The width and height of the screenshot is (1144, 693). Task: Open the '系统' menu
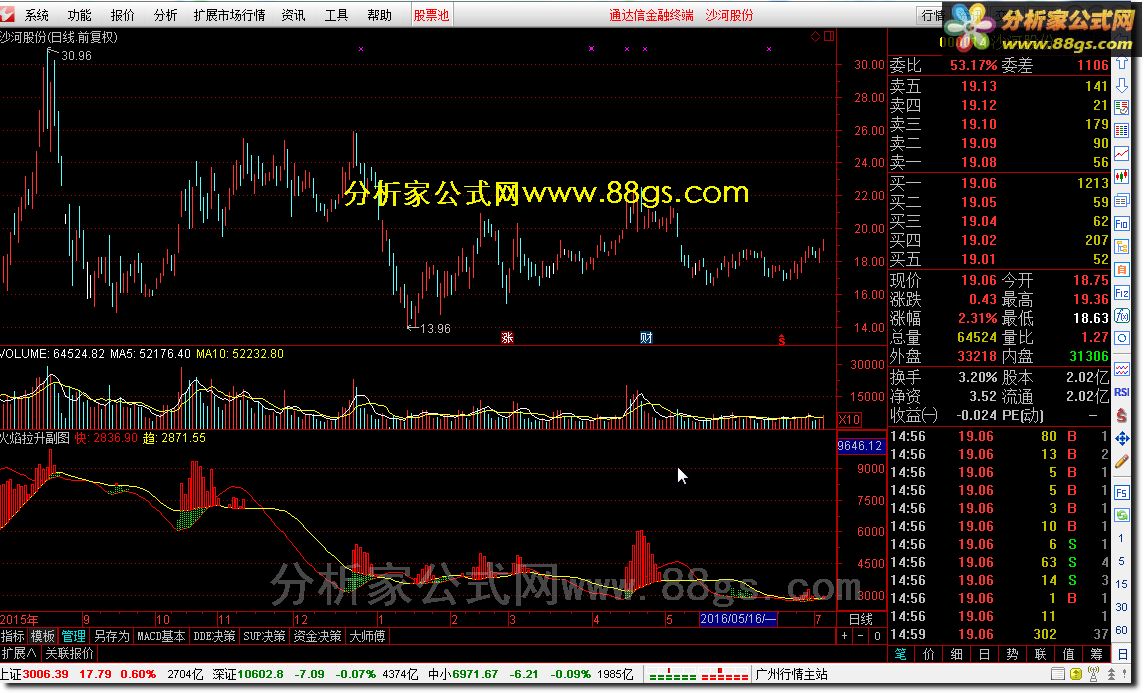36,15
